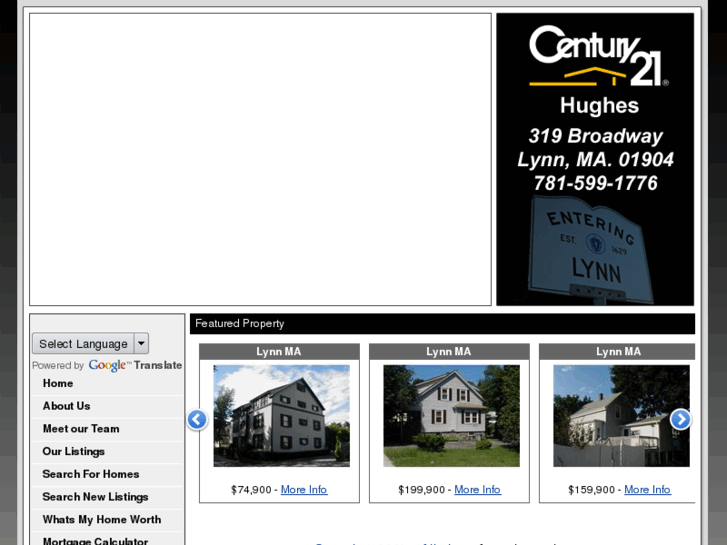This screenshot has width=727, height=545.
Task: Click the 319 Broadway address text
Action: pyautogui.click(x=596, y=136)
